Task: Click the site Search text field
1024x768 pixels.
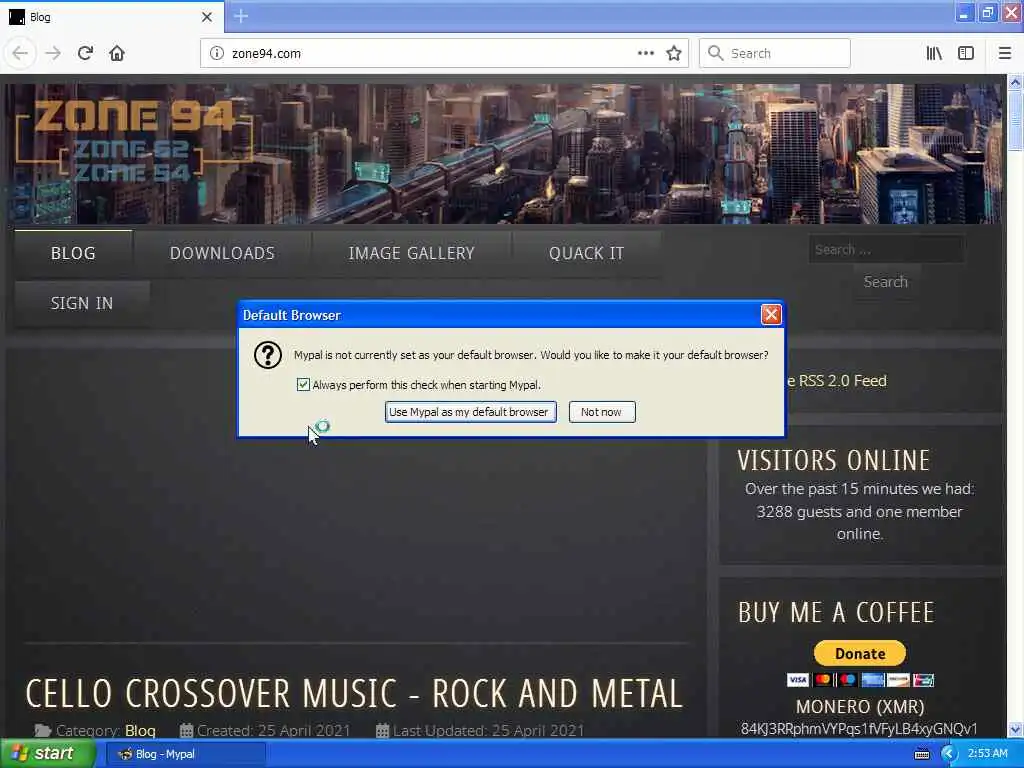Action: [x=886, y=249]
